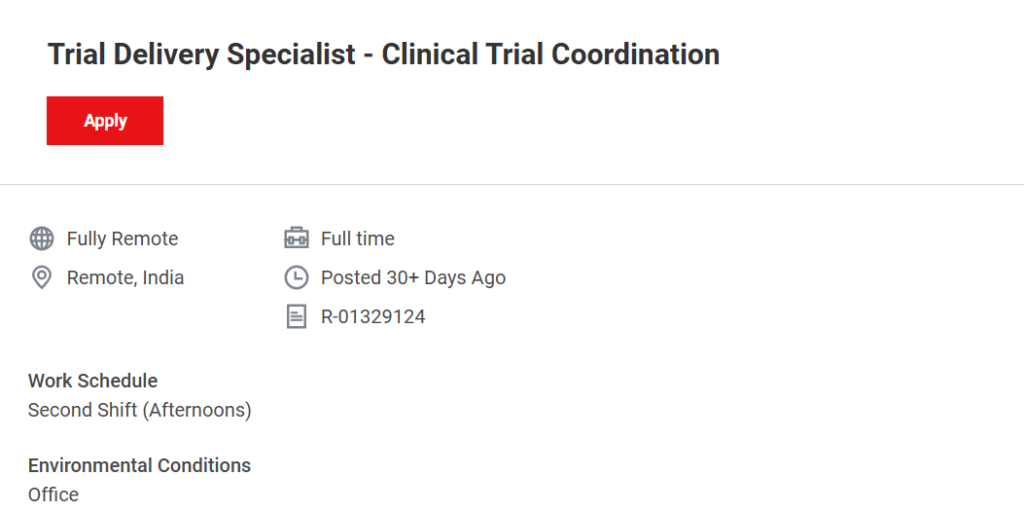1024x512 pixels.
Task: Select the 'Office' value under Environmental Conditions
Action: pos(53,495)
